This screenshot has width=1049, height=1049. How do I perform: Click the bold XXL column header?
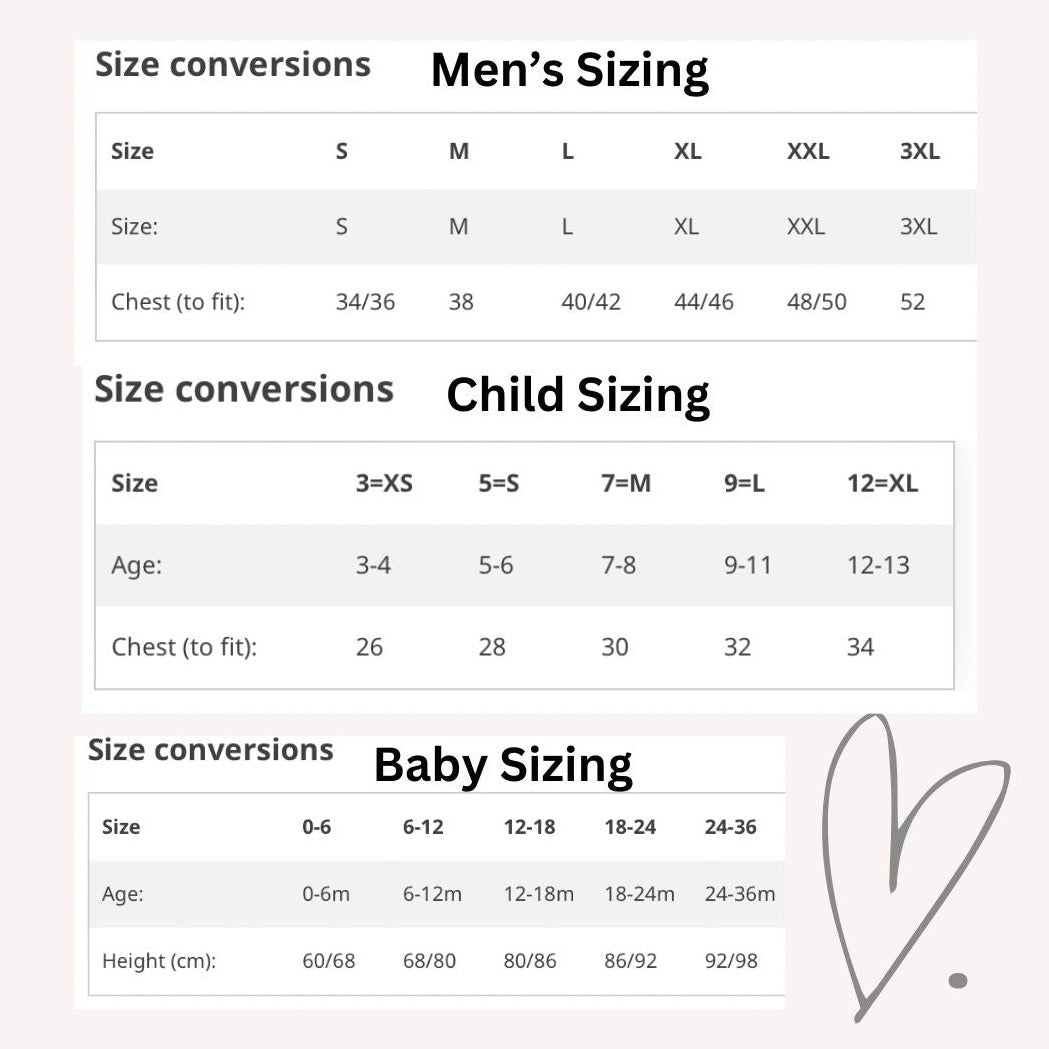pyautogui.click(x=807, y=152)
